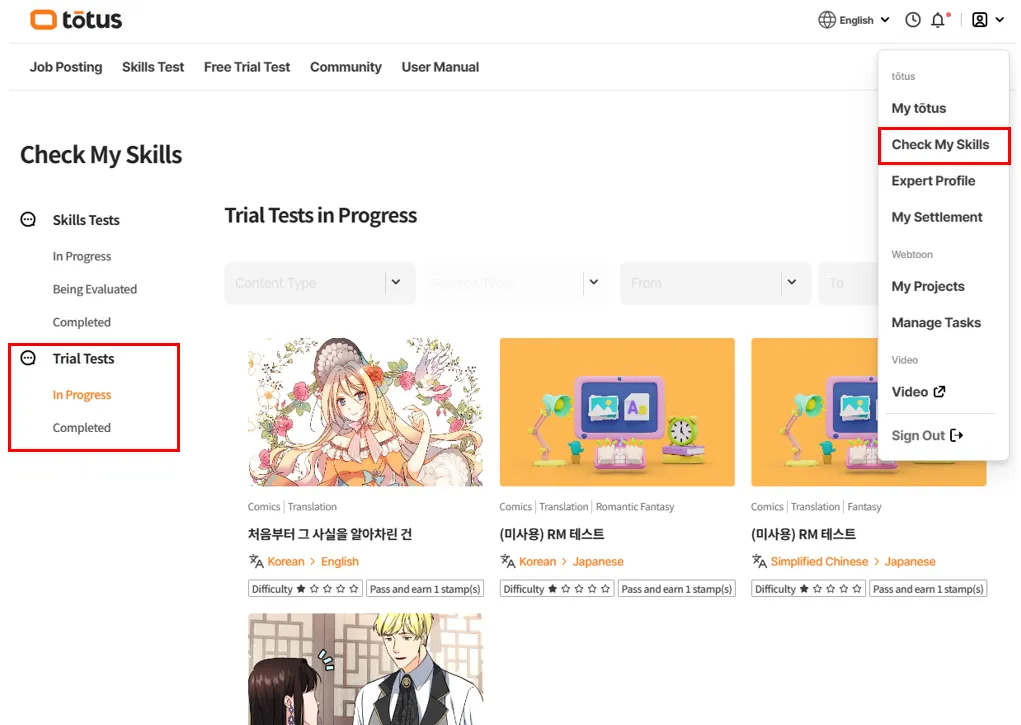Viewport: 1021px width, 725px height.
Task: Click the Skills Tests bubble icon
Action: 28,220
